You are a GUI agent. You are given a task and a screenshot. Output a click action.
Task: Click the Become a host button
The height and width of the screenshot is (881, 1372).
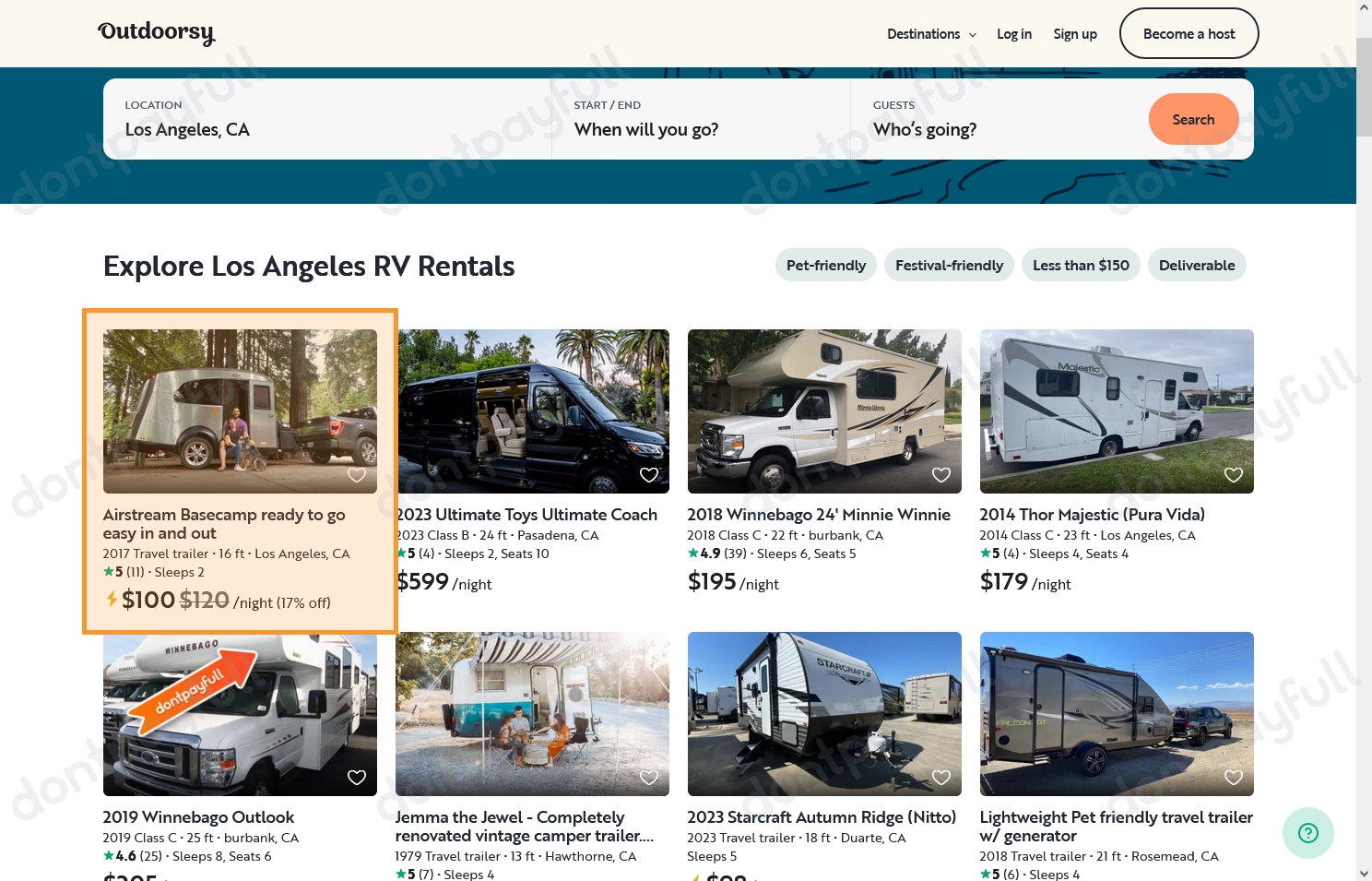coord(1189,33)
